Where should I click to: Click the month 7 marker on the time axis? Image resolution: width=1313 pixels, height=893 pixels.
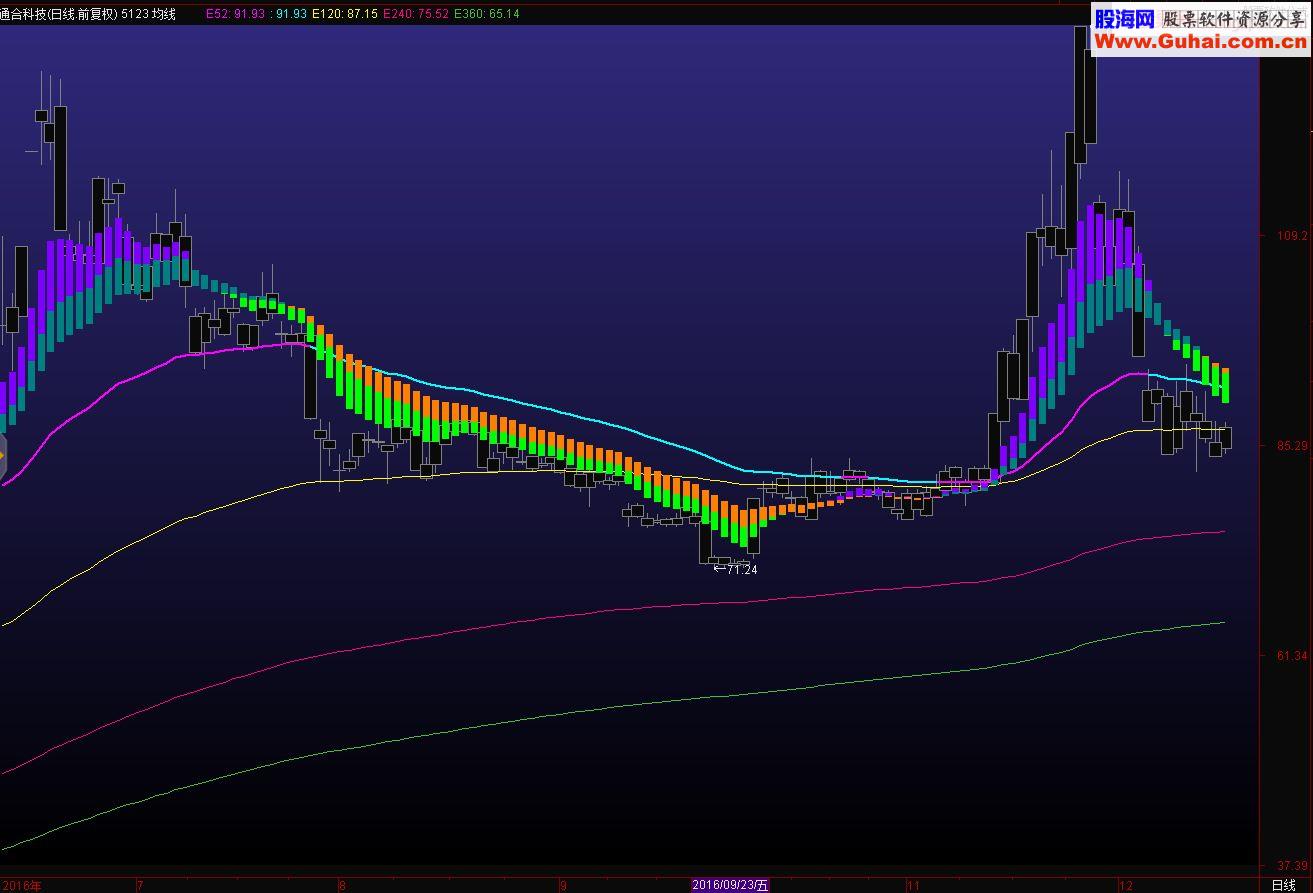coord(141,885)
